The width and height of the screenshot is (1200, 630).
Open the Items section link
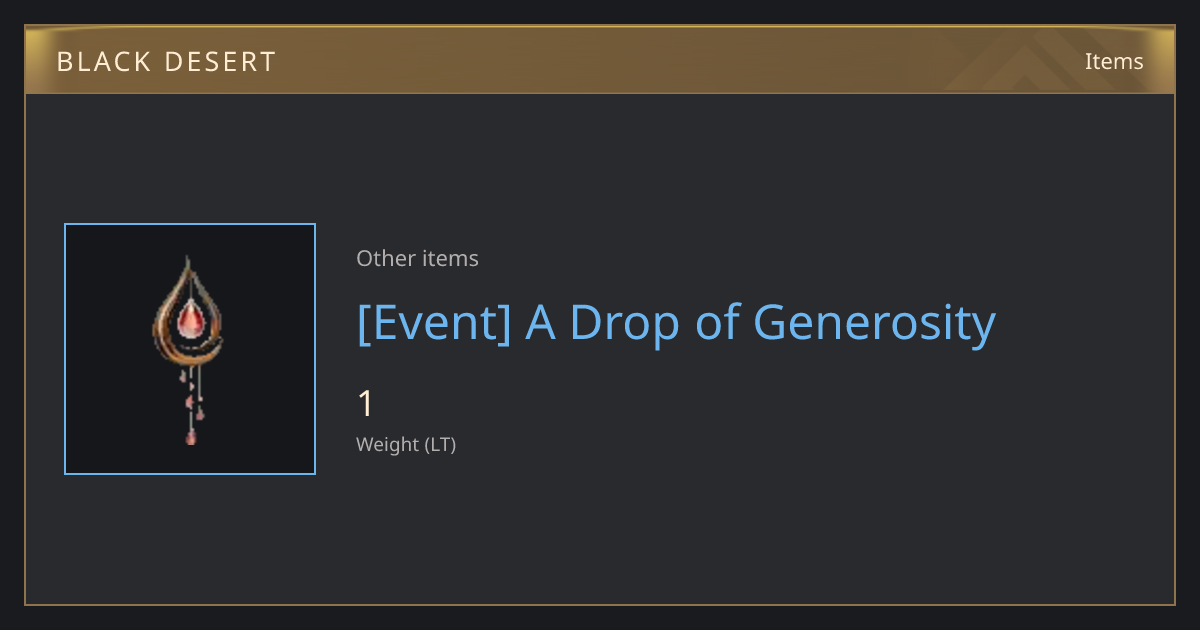coord(1114,61)
